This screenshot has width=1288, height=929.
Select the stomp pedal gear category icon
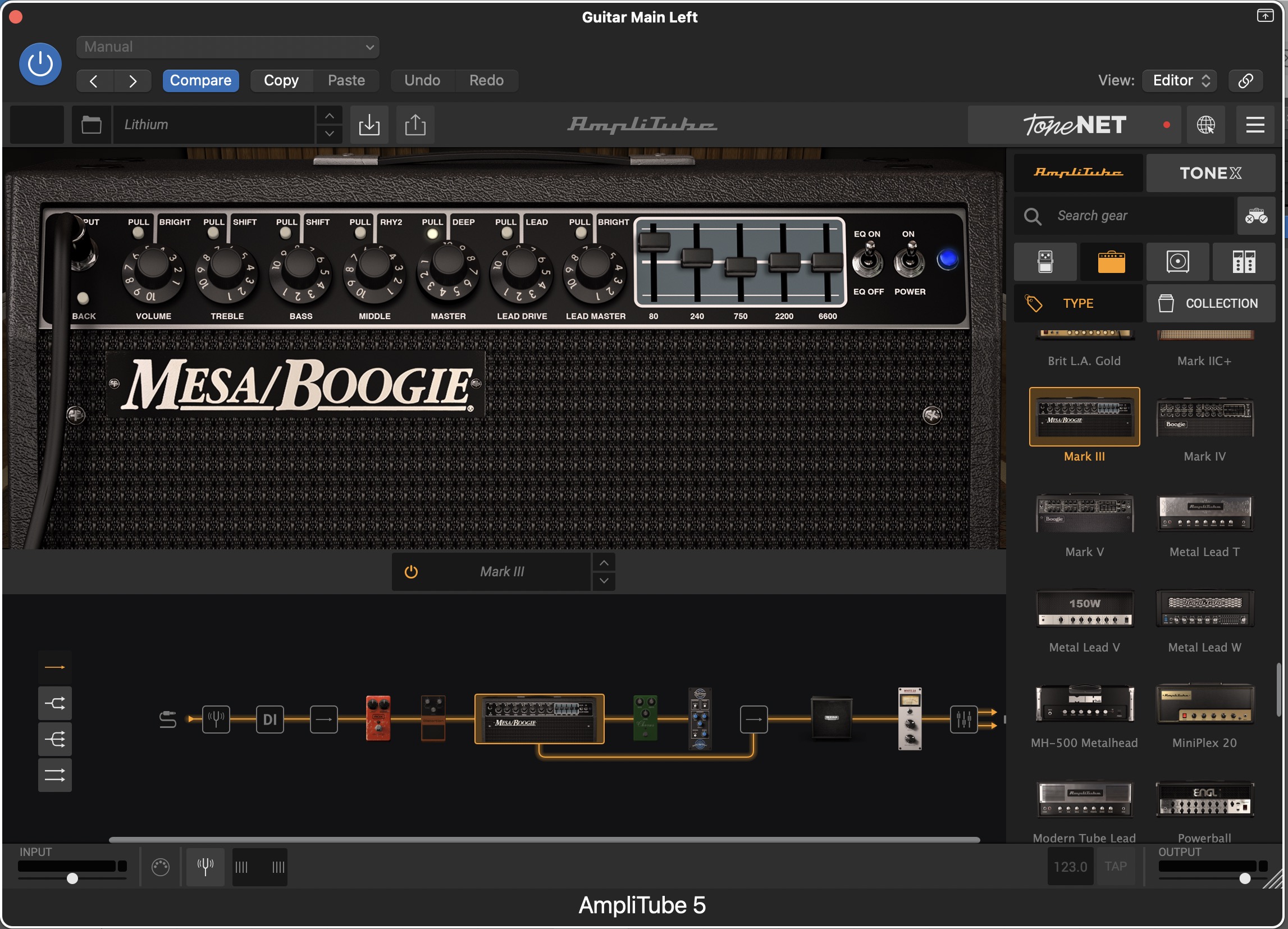tap(1045, 262)
